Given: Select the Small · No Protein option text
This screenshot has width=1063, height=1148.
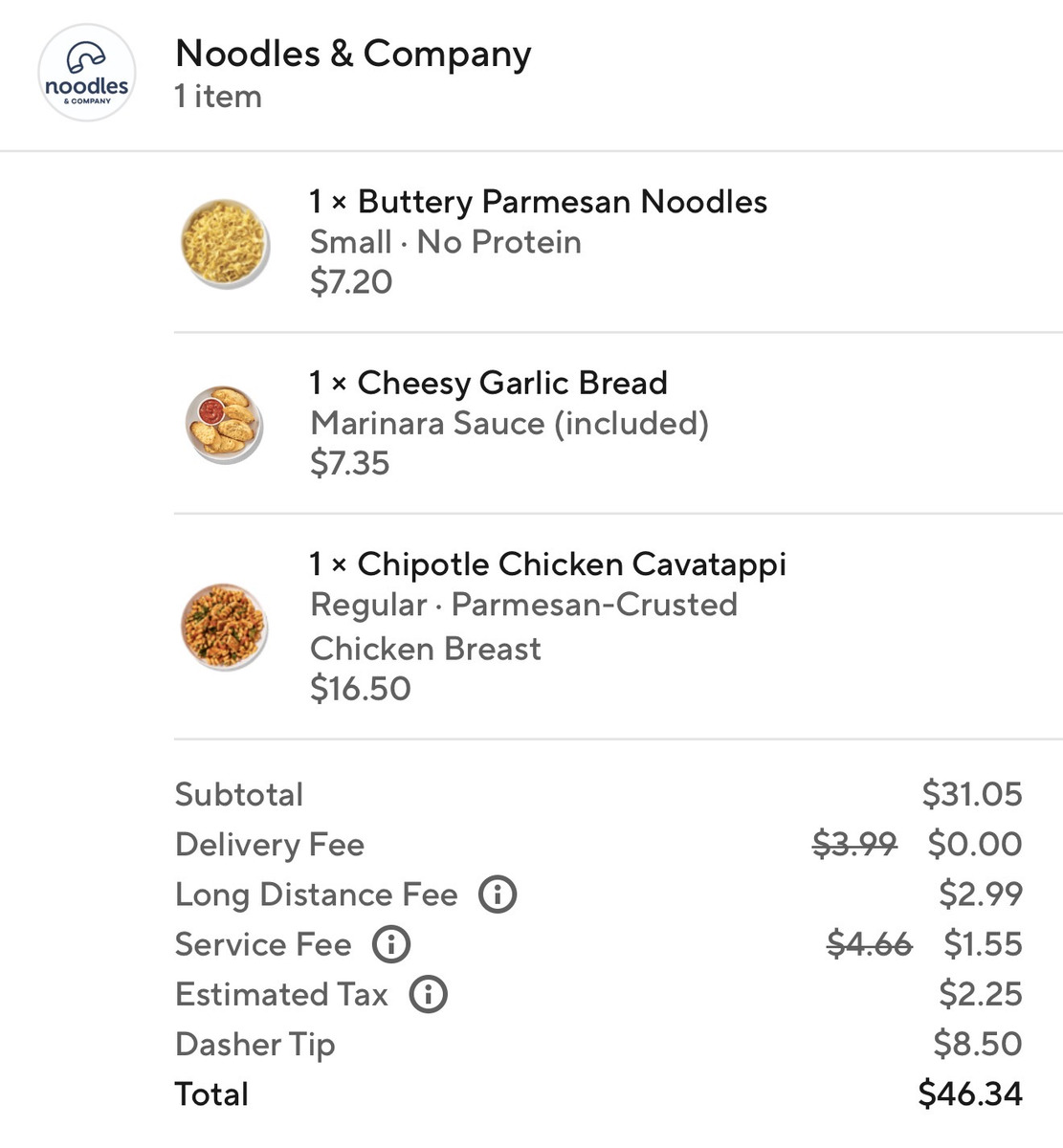Looking at the screenshot, I should (x=445, y=242).
